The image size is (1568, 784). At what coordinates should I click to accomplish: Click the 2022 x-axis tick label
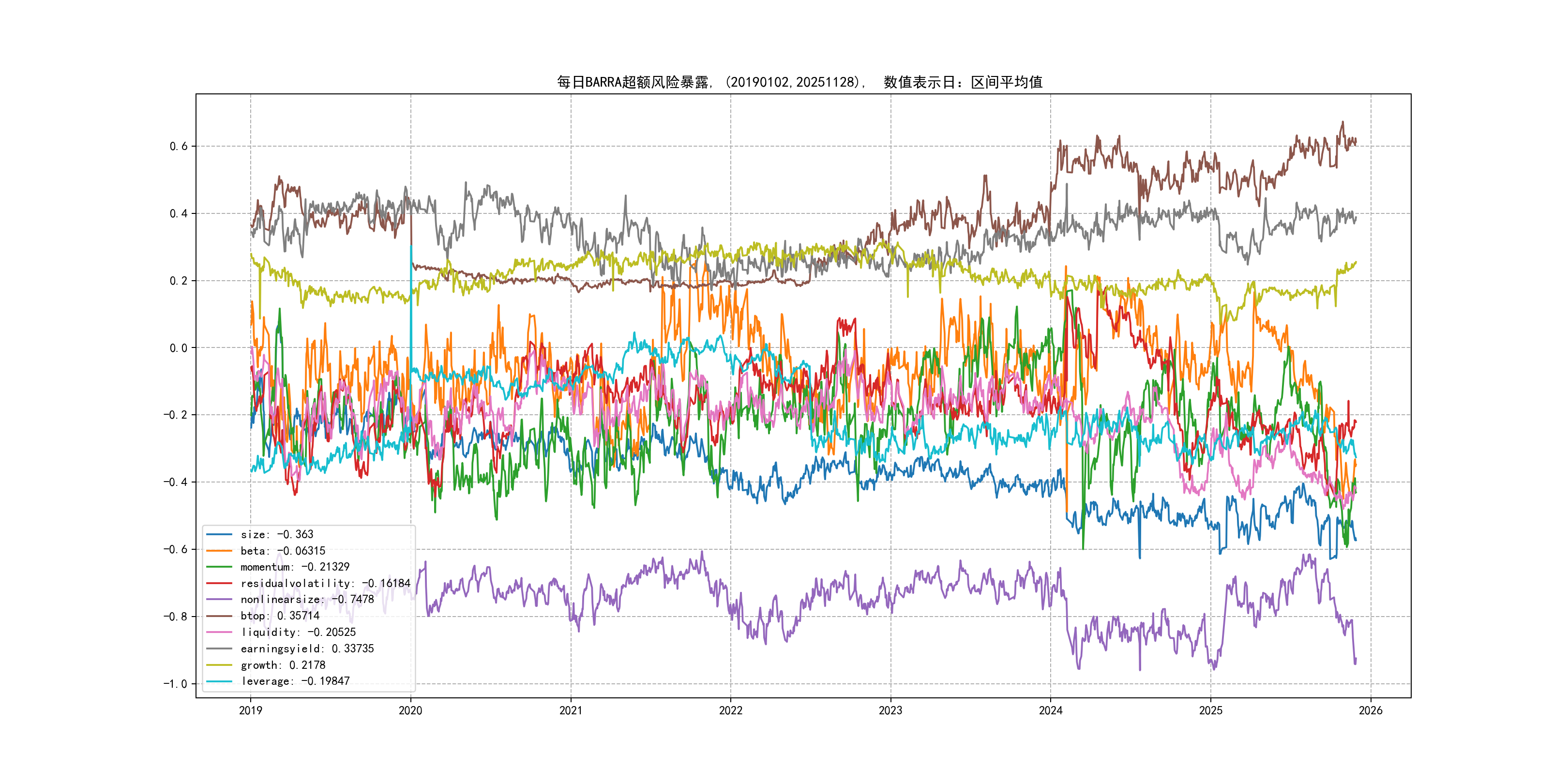pyautogui.click(x=730, y=710)
